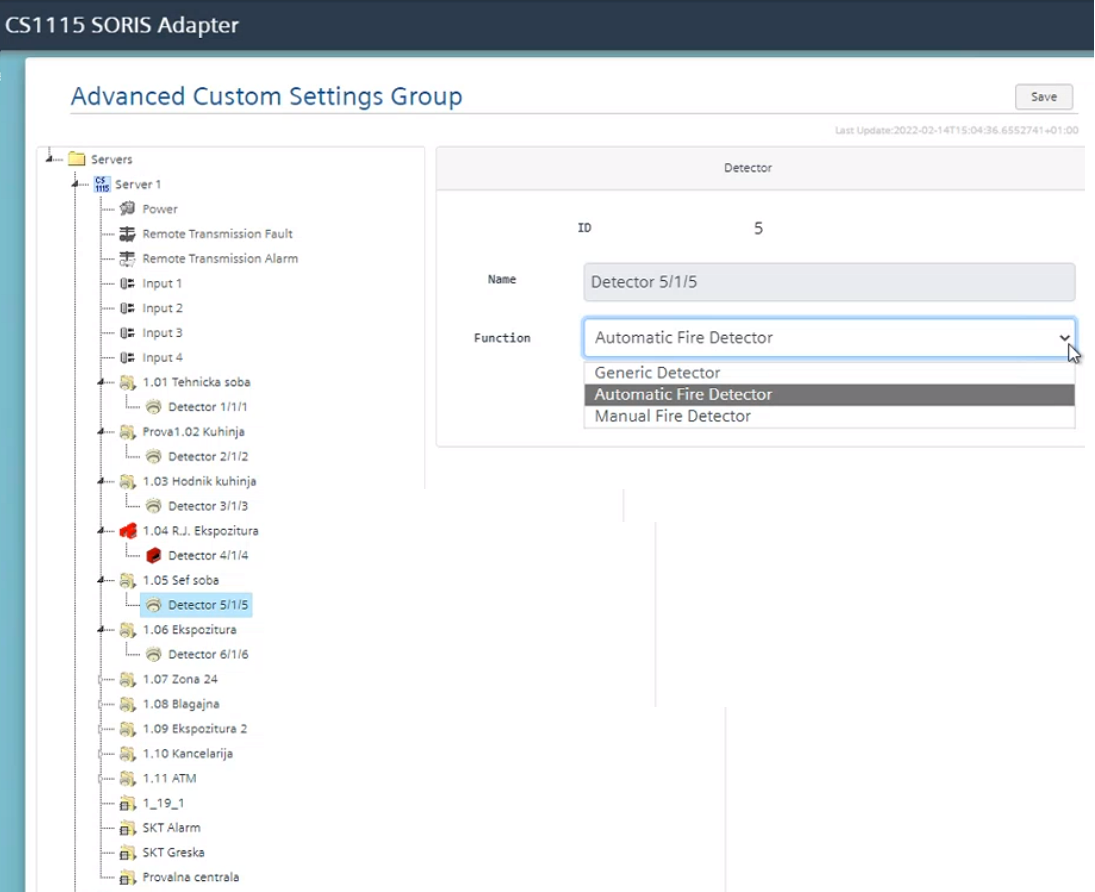
Task: Collapse the 1.01 Tehnicka soba zone
Action: (101, 382)
